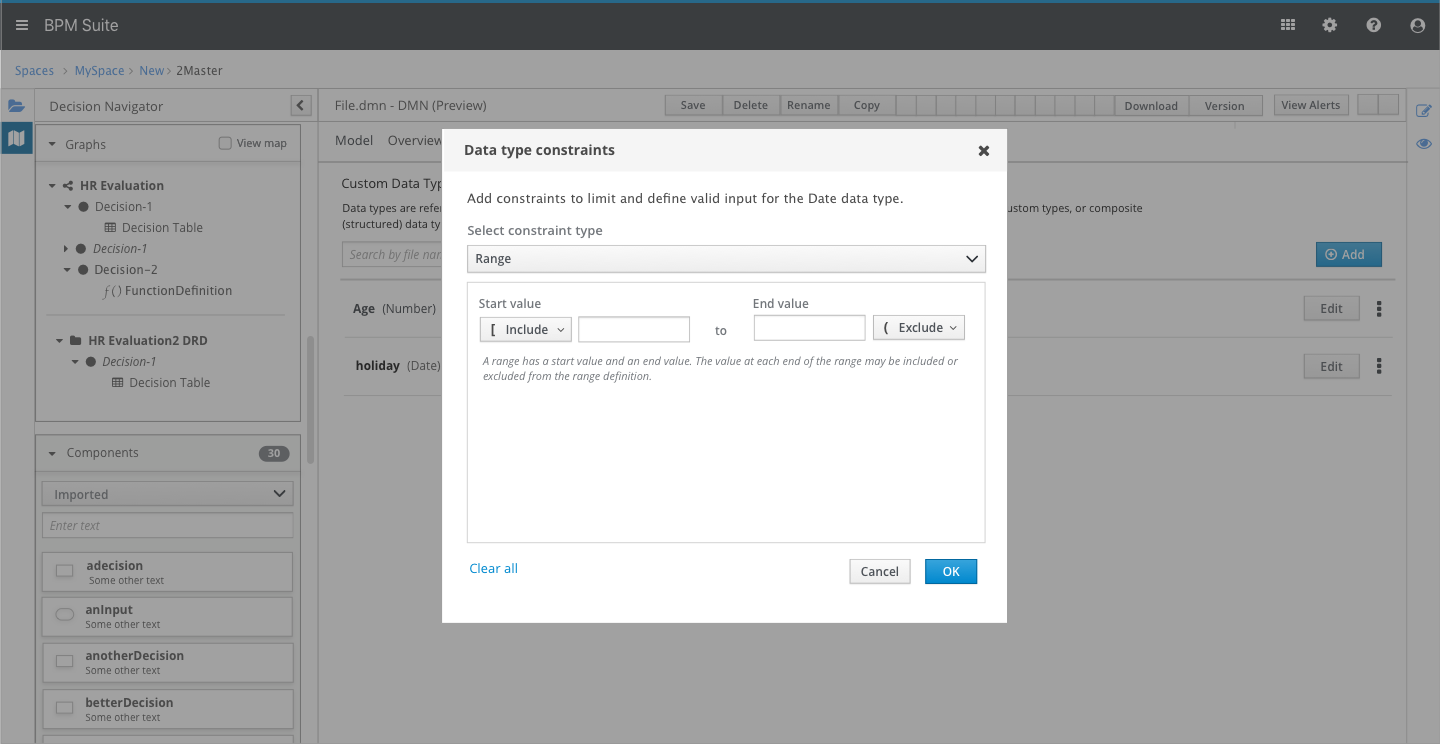The image size is (1440, 744).
Task: Open the start value Include dropdown
Action: click(x=525, y=329)
